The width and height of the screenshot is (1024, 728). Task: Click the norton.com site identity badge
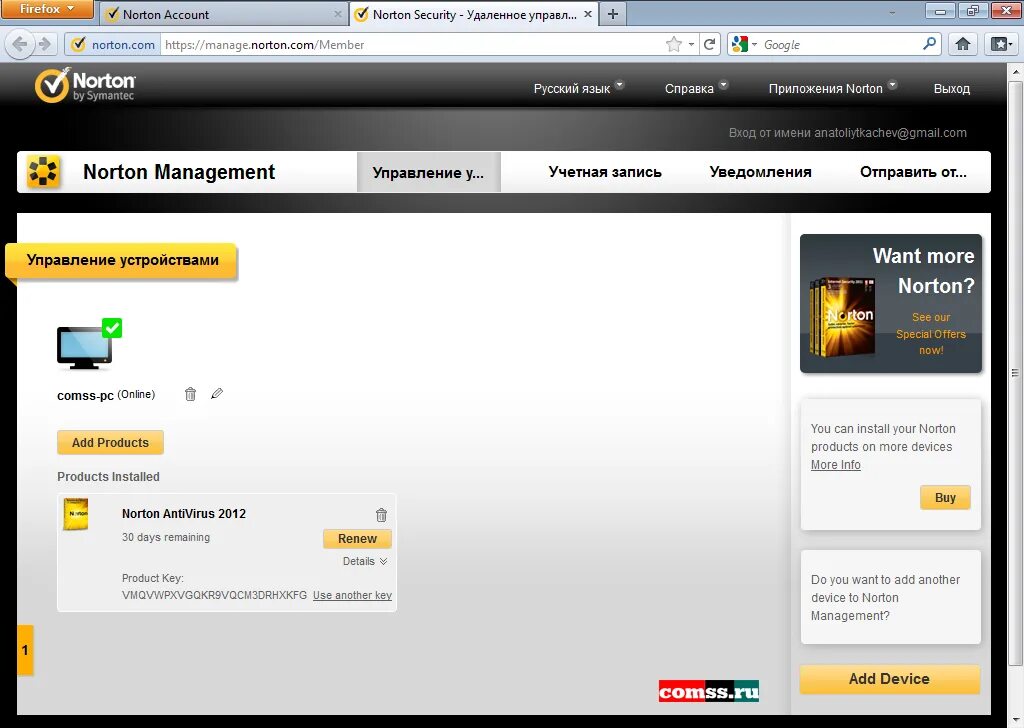[x=114, y=44]
